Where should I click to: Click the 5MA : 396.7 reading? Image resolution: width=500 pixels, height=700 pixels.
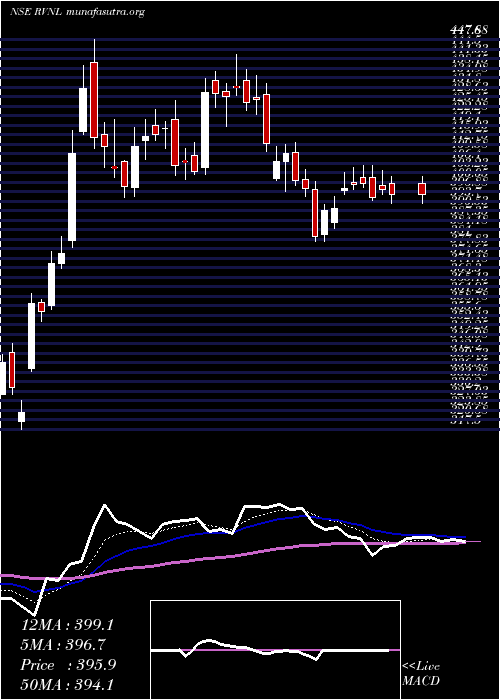coord(64,645)
